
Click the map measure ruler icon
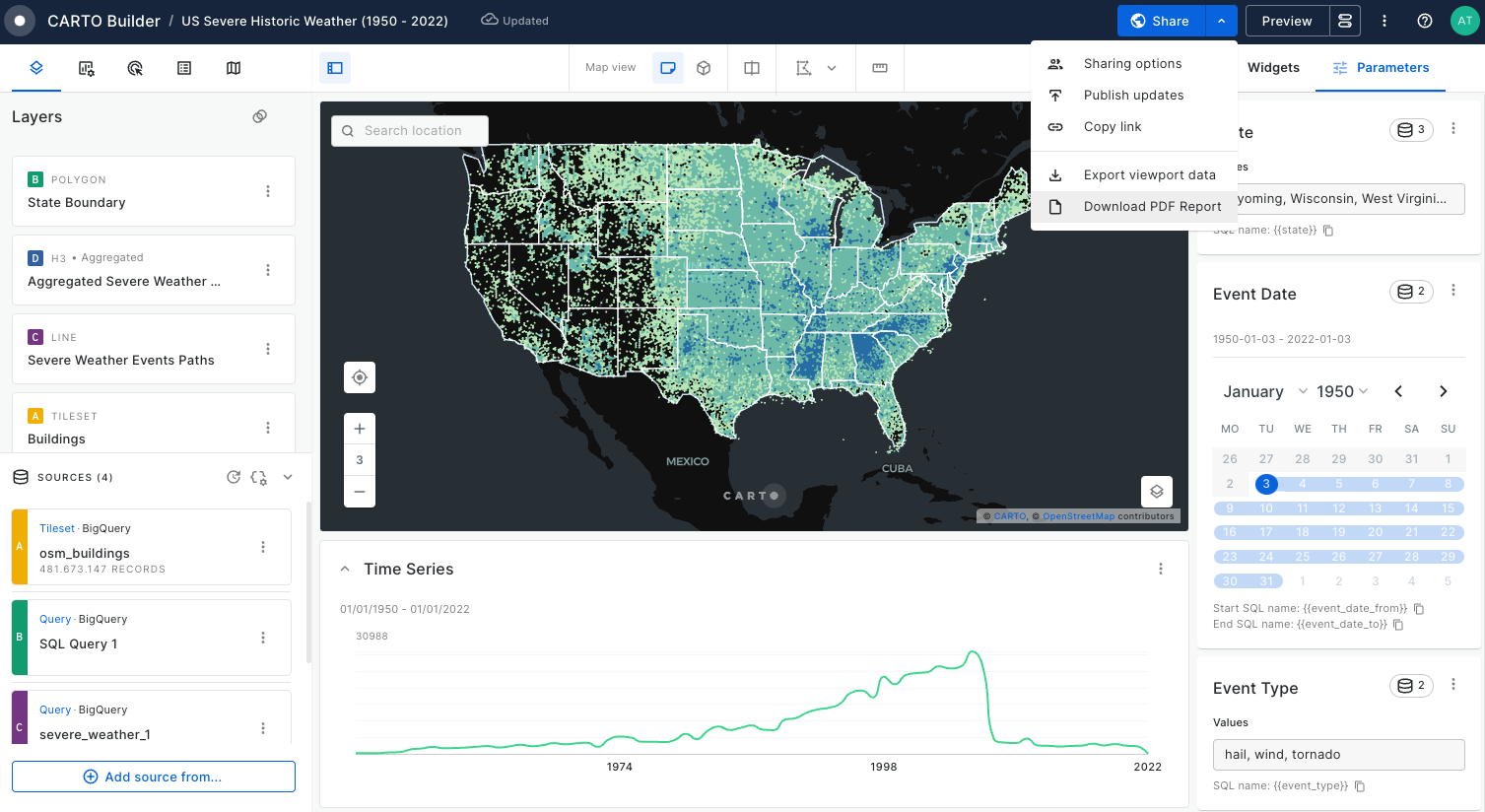(x=880, y=68)
